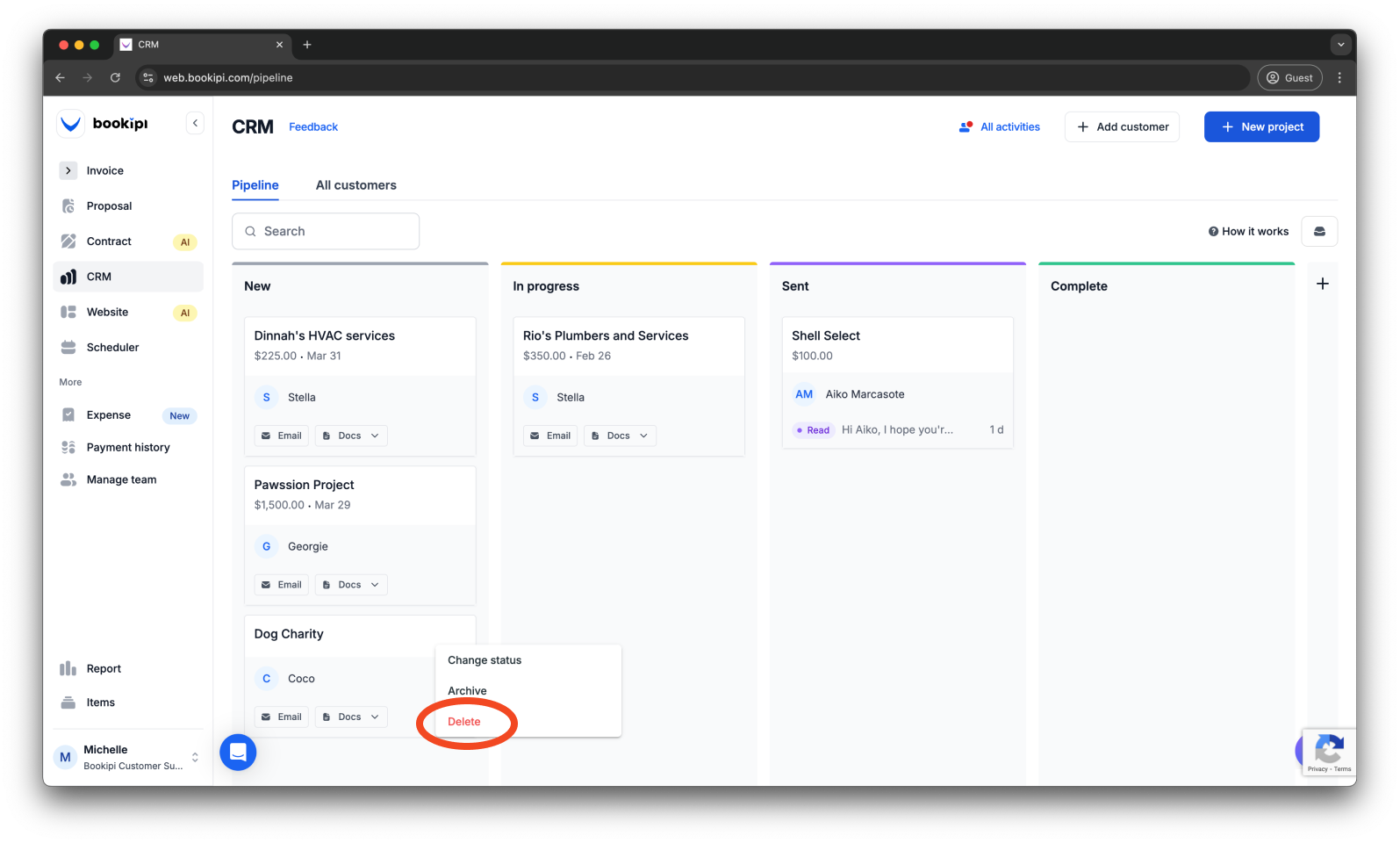The image size is (1400, 843).
Task: Reload the page in browser
Action: tap(115, 77)
